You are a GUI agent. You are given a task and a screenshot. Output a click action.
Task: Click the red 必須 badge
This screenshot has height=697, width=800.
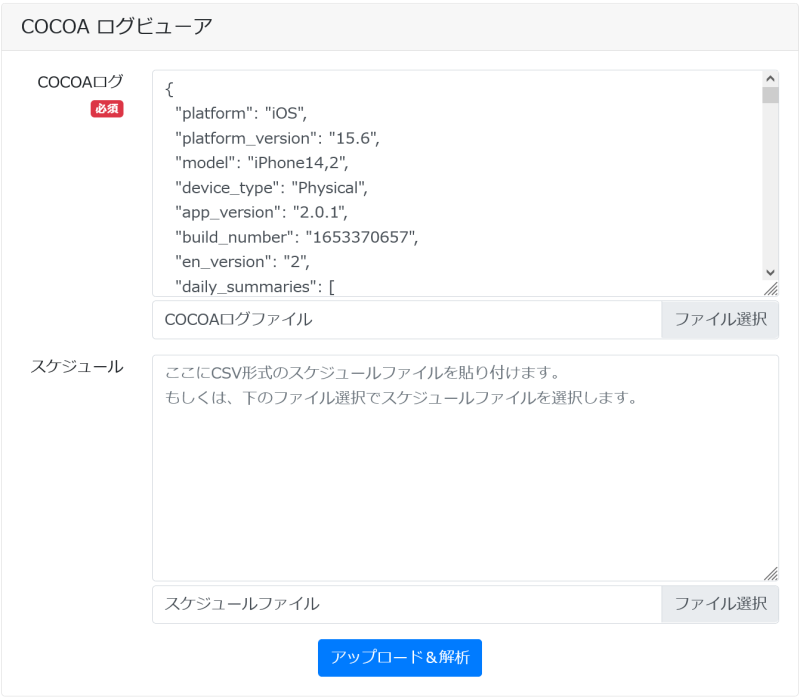107,109
